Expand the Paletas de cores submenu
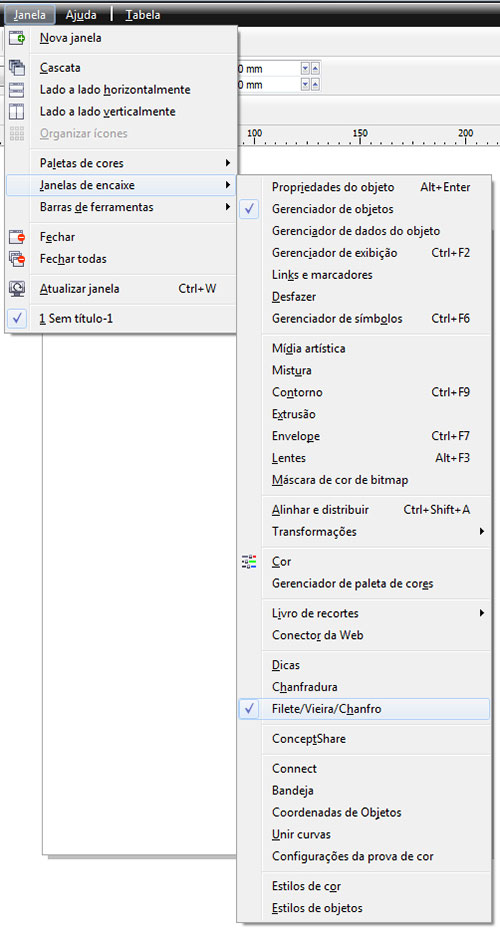This screenshot has height=931, width=500. (x=227, y=163)
